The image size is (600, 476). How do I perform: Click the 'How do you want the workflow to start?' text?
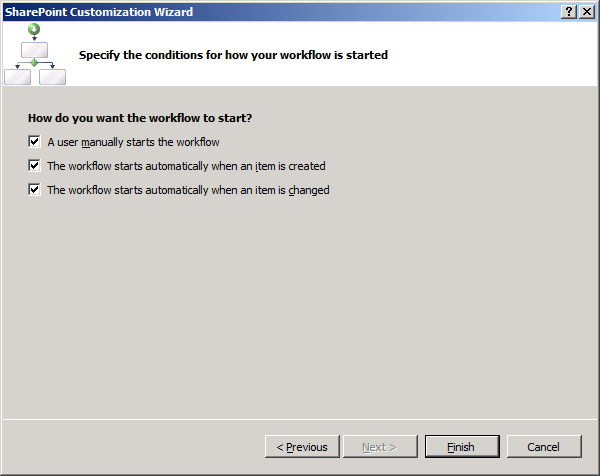[x=140, y=118]
